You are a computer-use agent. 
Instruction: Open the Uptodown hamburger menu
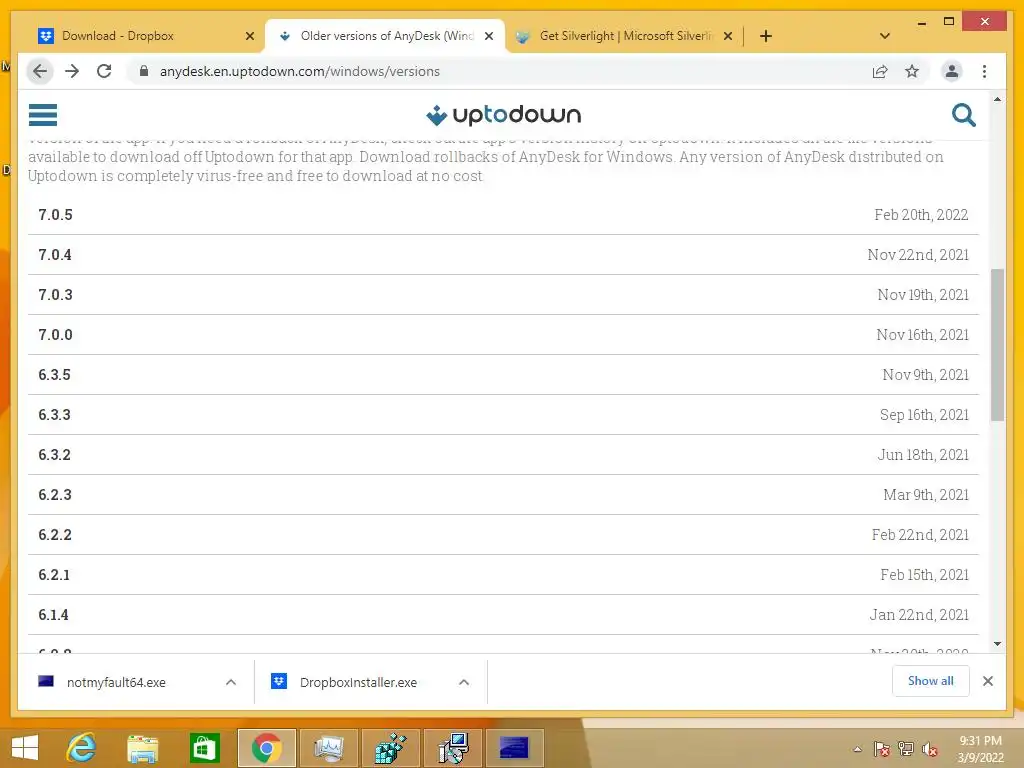coord(42,115)
